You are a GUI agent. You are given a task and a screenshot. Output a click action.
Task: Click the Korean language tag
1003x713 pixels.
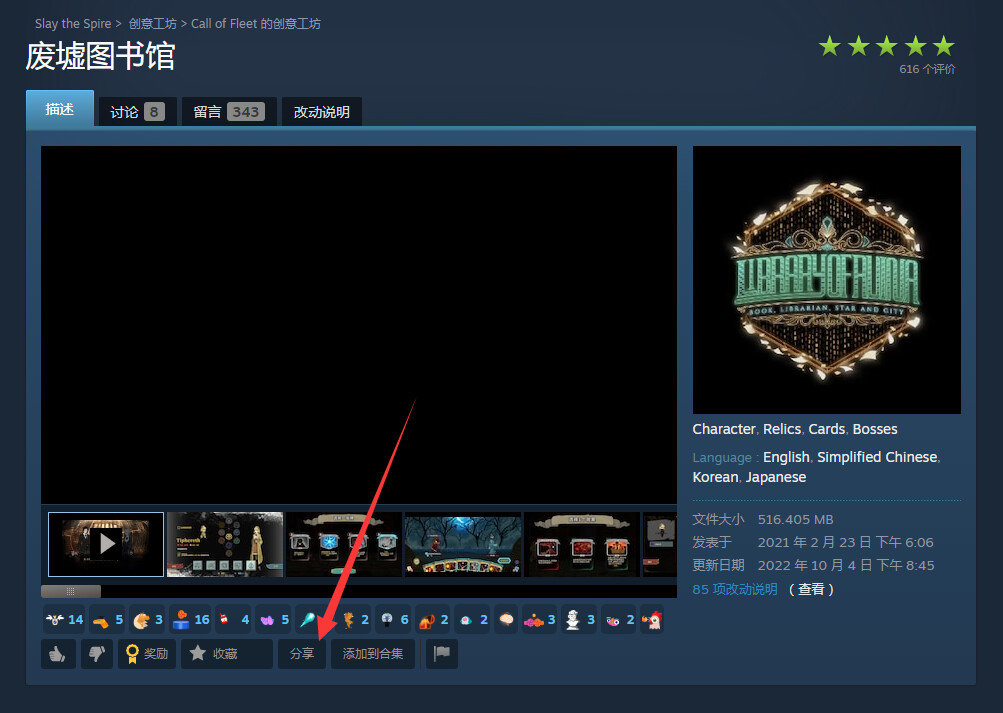(x=715, y=477)
